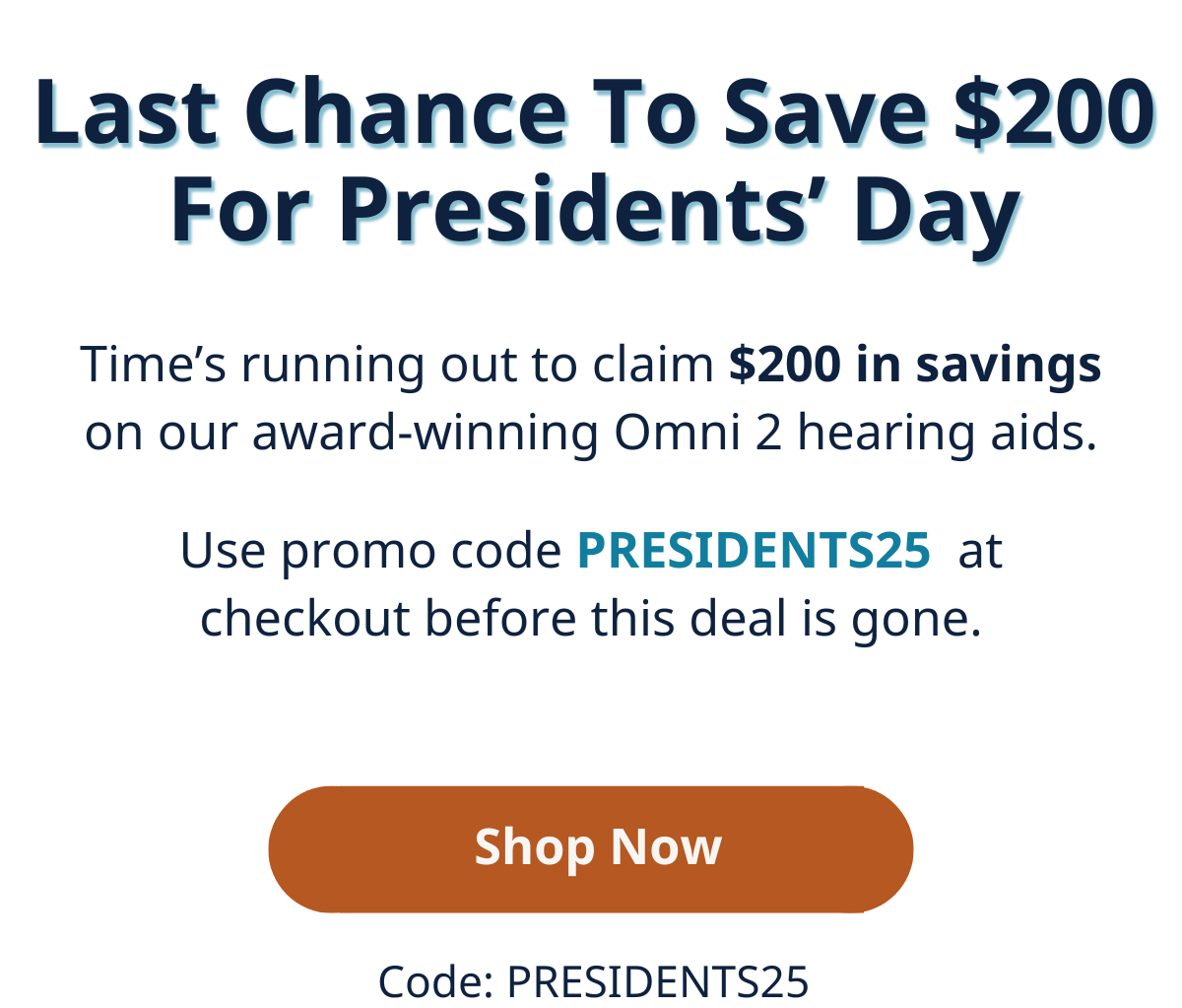Click the word at after promo code
This screenshot has height=1008, width=1182.
tap(980, 551)
